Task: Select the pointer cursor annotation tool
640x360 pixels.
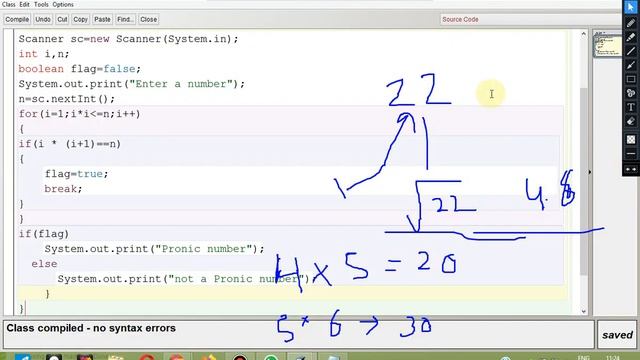Action: tap(631, 8)
